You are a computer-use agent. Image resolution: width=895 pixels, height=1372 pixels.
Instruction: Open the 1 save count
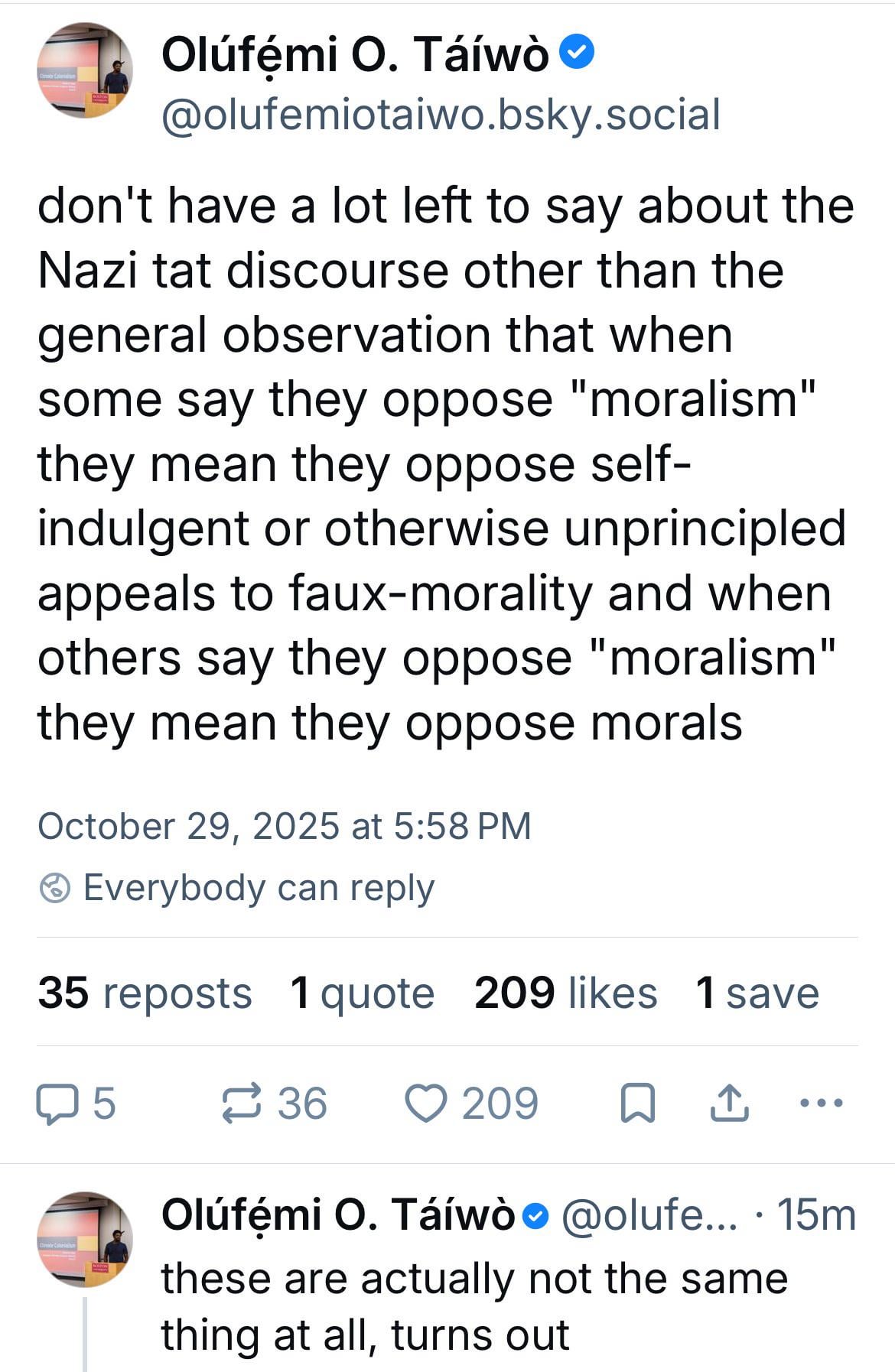coord(757,993)
